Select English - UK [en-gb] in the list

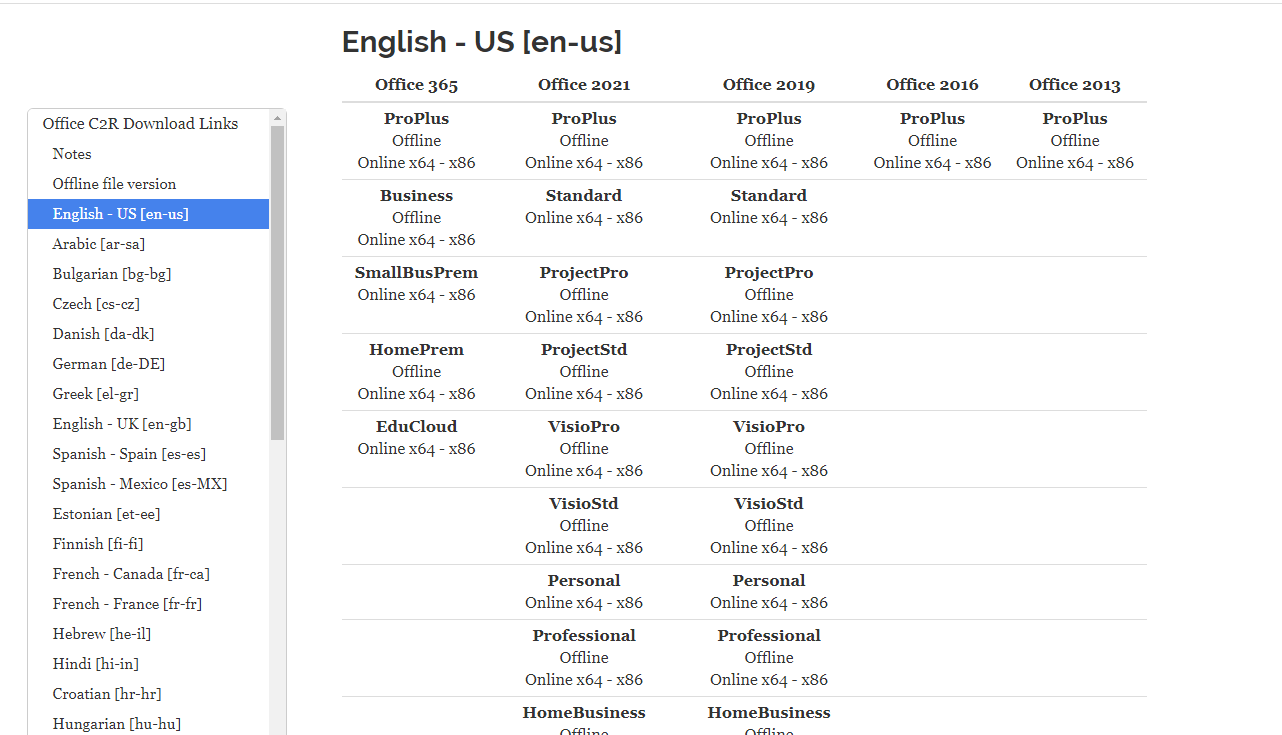point(122,424)
